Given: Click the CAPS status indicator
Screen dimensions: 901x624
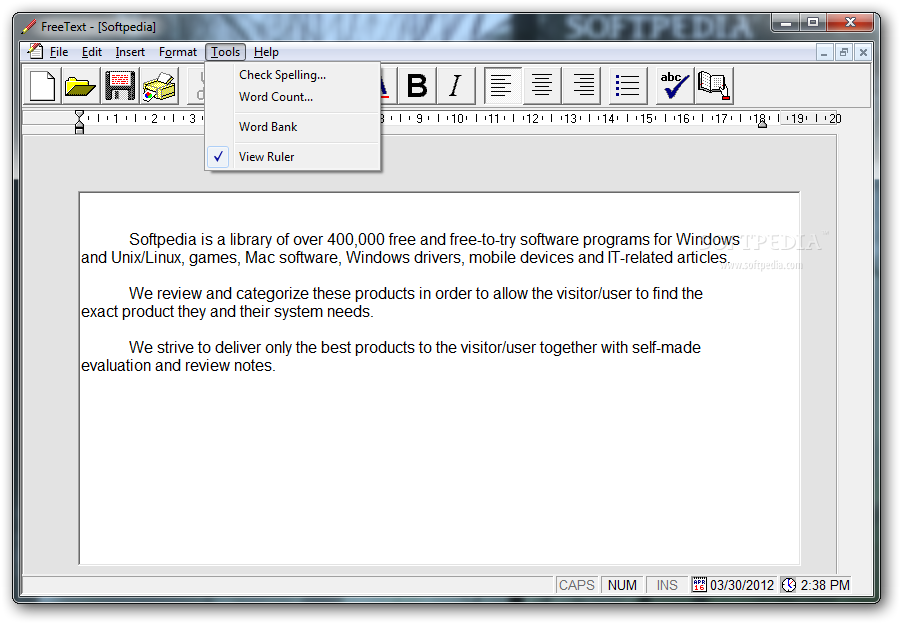Looking at the screenshot, I should [x=576, y=585].
